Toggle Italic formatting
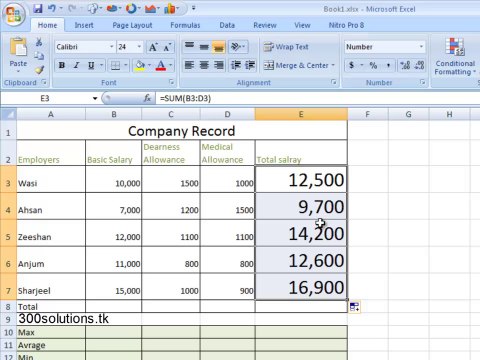The height and width of the screenshot is (360, 480). pyautogui.click(x=76, y=65)
